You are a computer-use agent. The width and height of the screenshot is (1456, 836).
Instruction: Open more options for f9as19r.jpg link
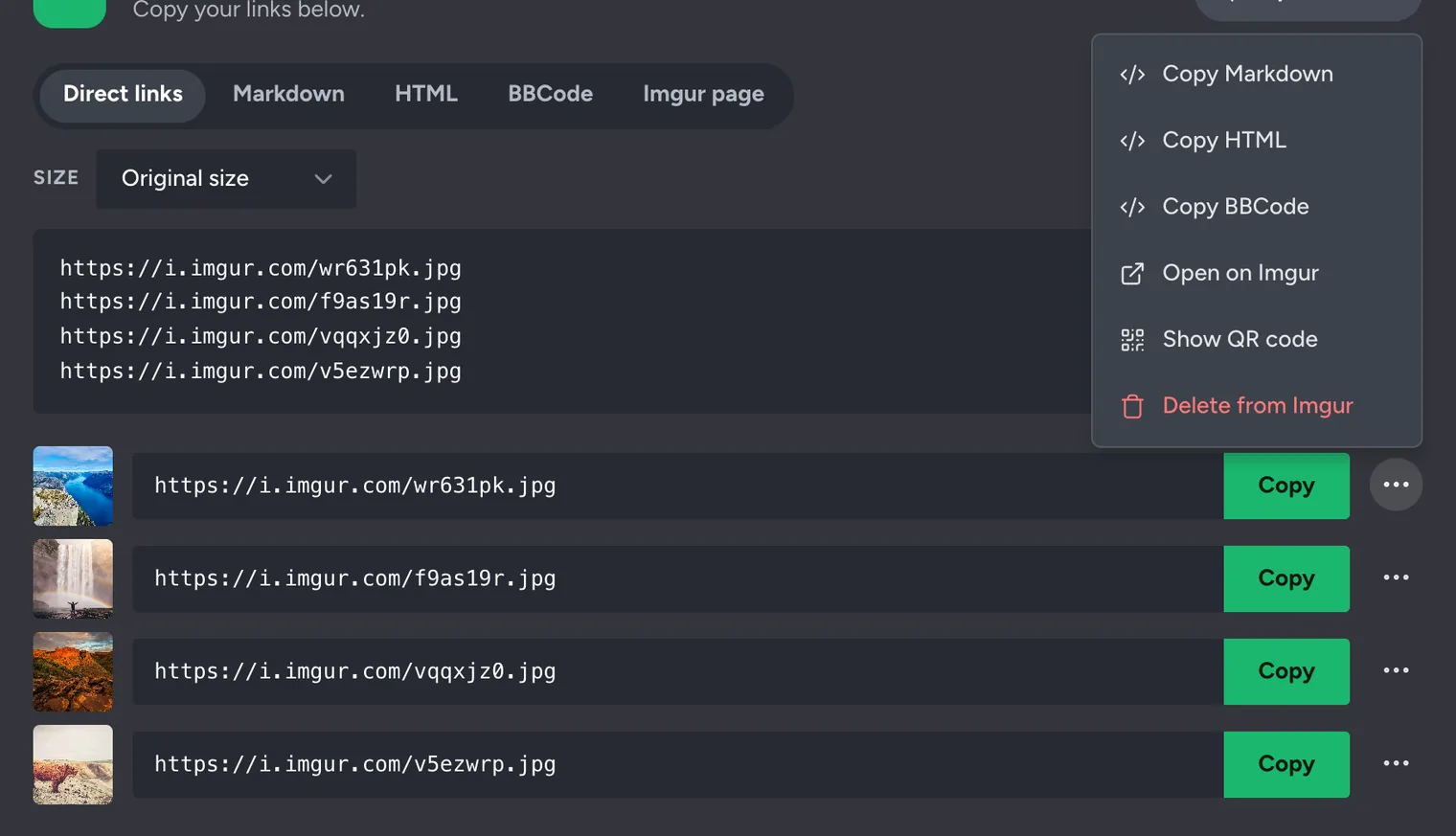1396,577
